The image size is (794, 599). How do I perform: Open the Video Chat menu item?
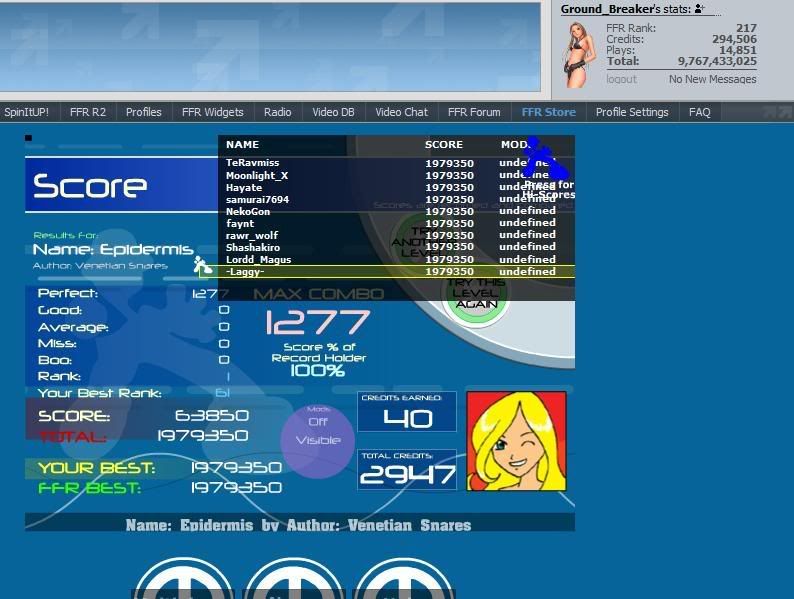[402, 112]
